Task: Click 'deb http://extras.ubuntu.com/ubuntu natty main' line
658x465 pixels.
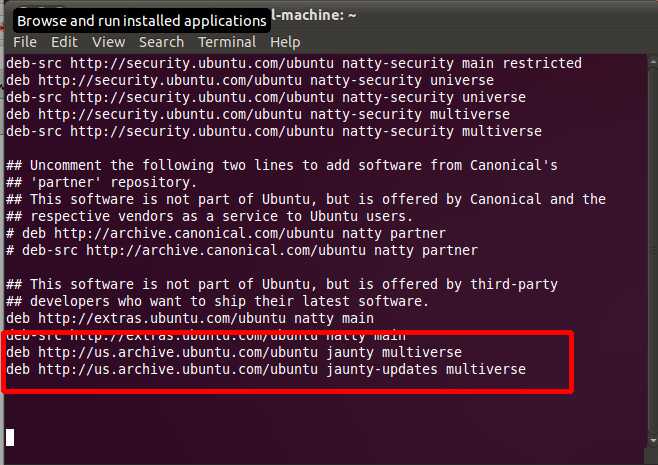Action: pyautogui.click(x=190, y=319)
